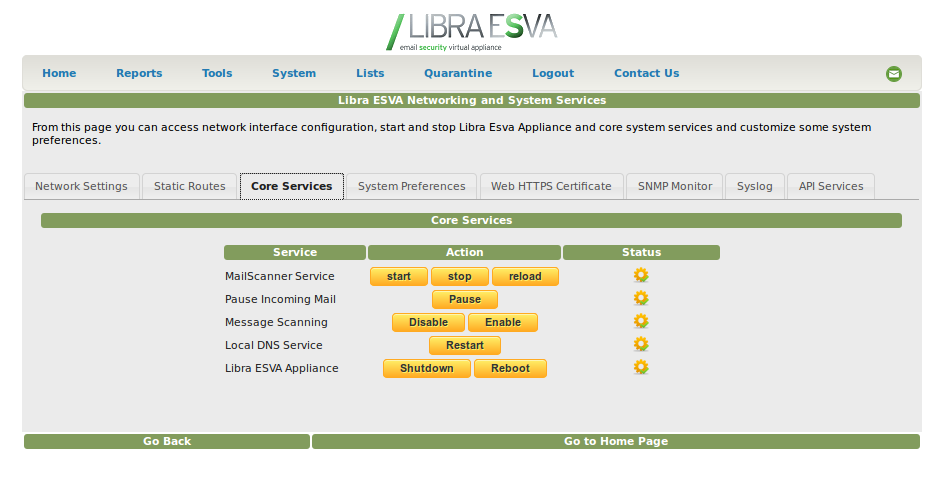Image resolution: width=938 pixels, height=487 pixels.
Task: Click the MailScanner Service label
Action: point(279,276)
